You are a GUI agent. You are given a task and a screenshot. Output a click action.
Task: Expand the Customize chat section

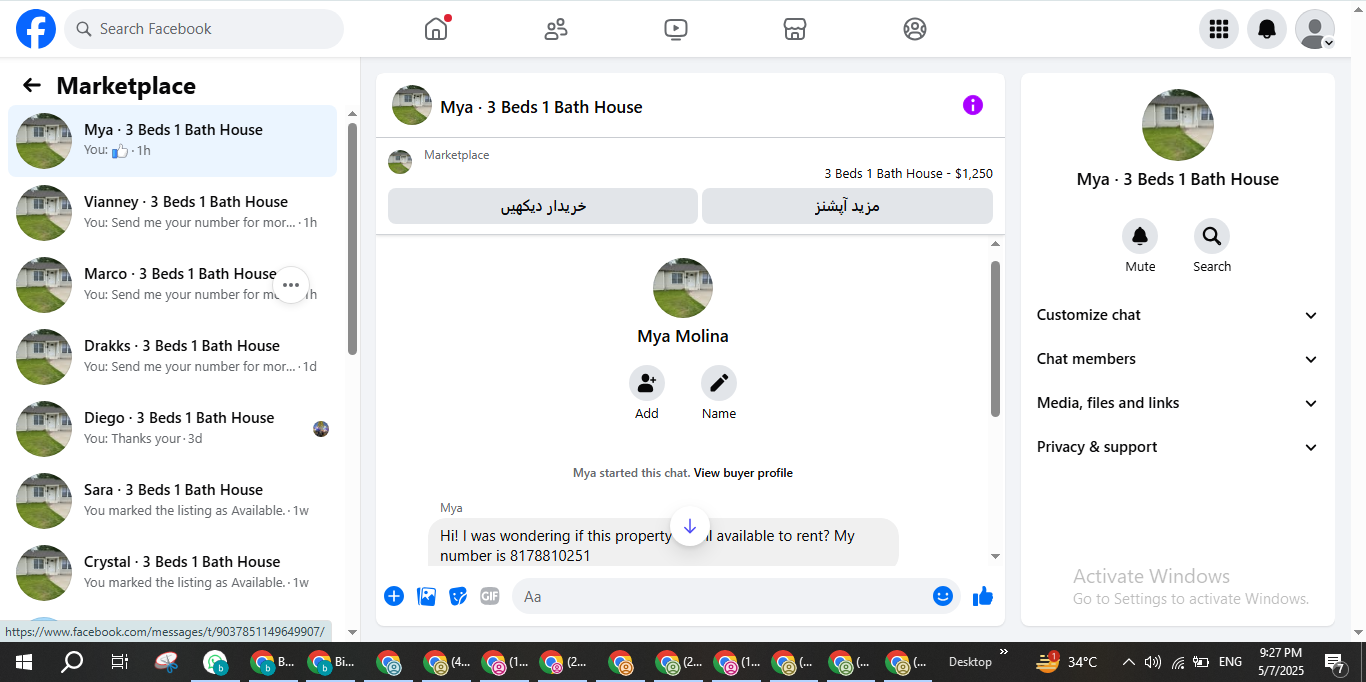1177,315
